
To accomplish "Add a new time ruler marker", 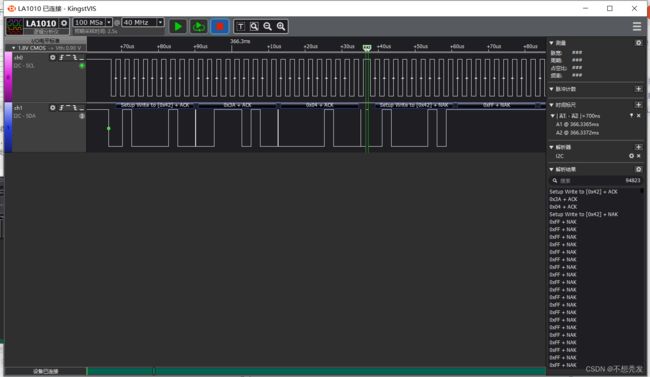I will [638, 105].
